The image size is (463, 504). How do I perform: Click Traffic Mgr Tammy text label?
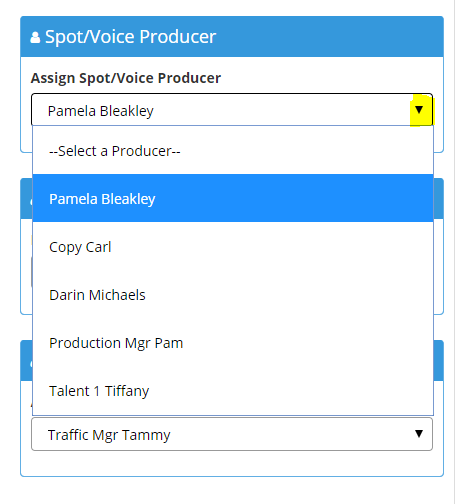click(x=109, y=435)
